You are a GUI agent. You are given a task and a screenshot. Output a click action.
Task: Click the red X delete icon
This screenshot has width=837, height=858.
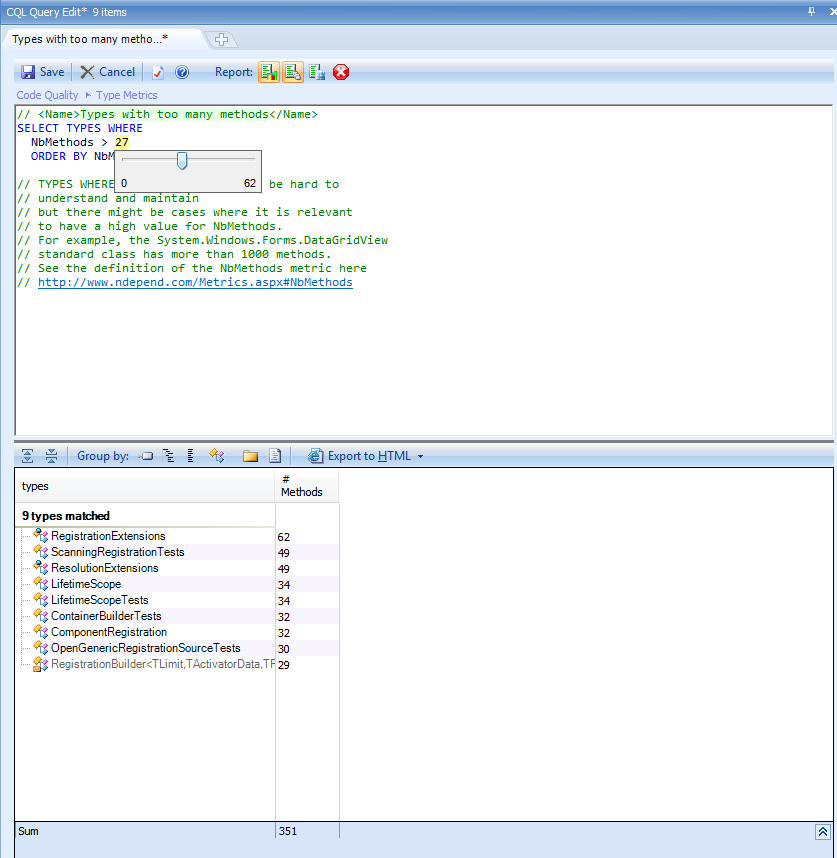(341, 72)
